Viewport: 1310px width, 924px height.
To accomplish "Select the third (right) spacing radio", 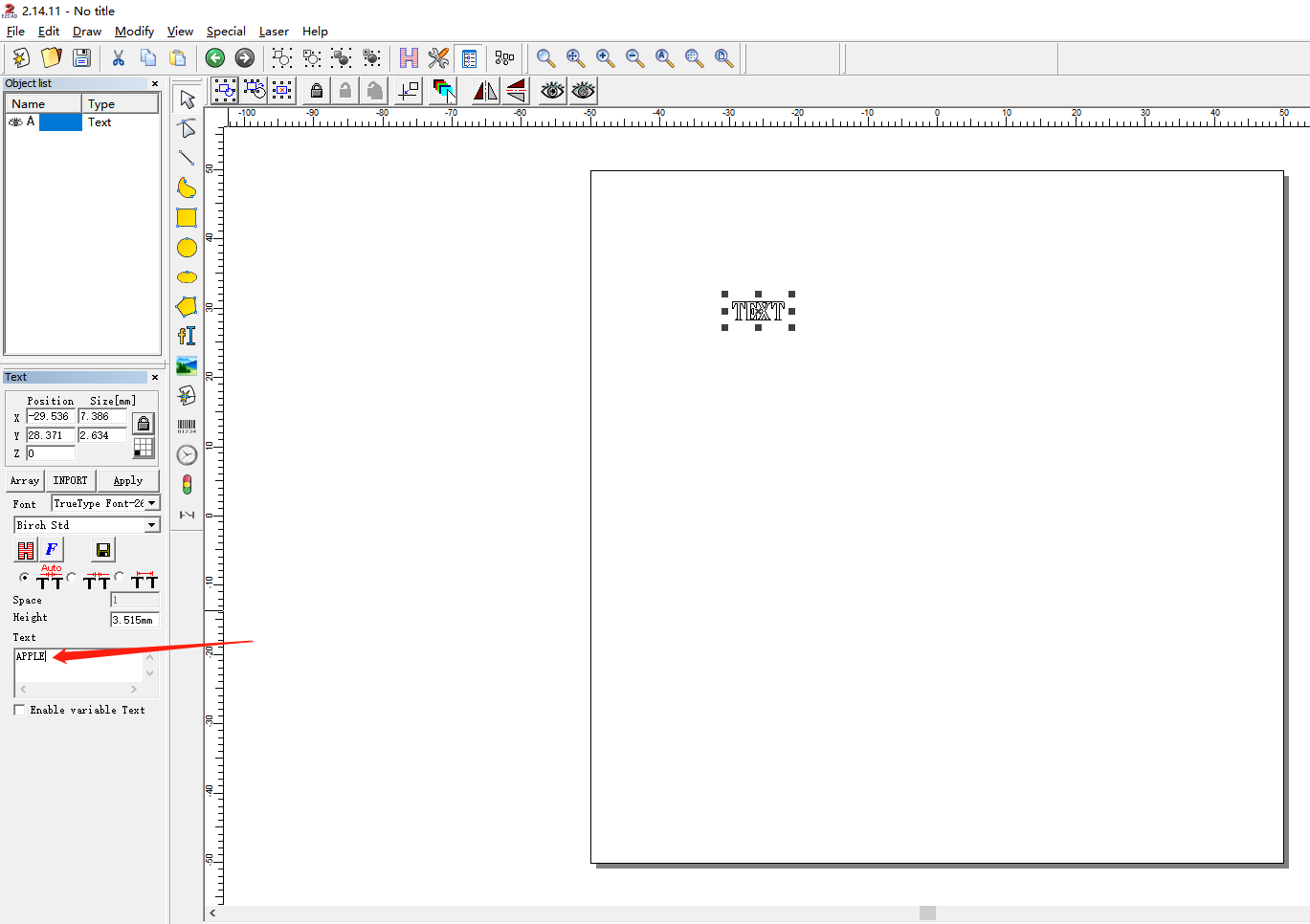I will tap(120, 577).
